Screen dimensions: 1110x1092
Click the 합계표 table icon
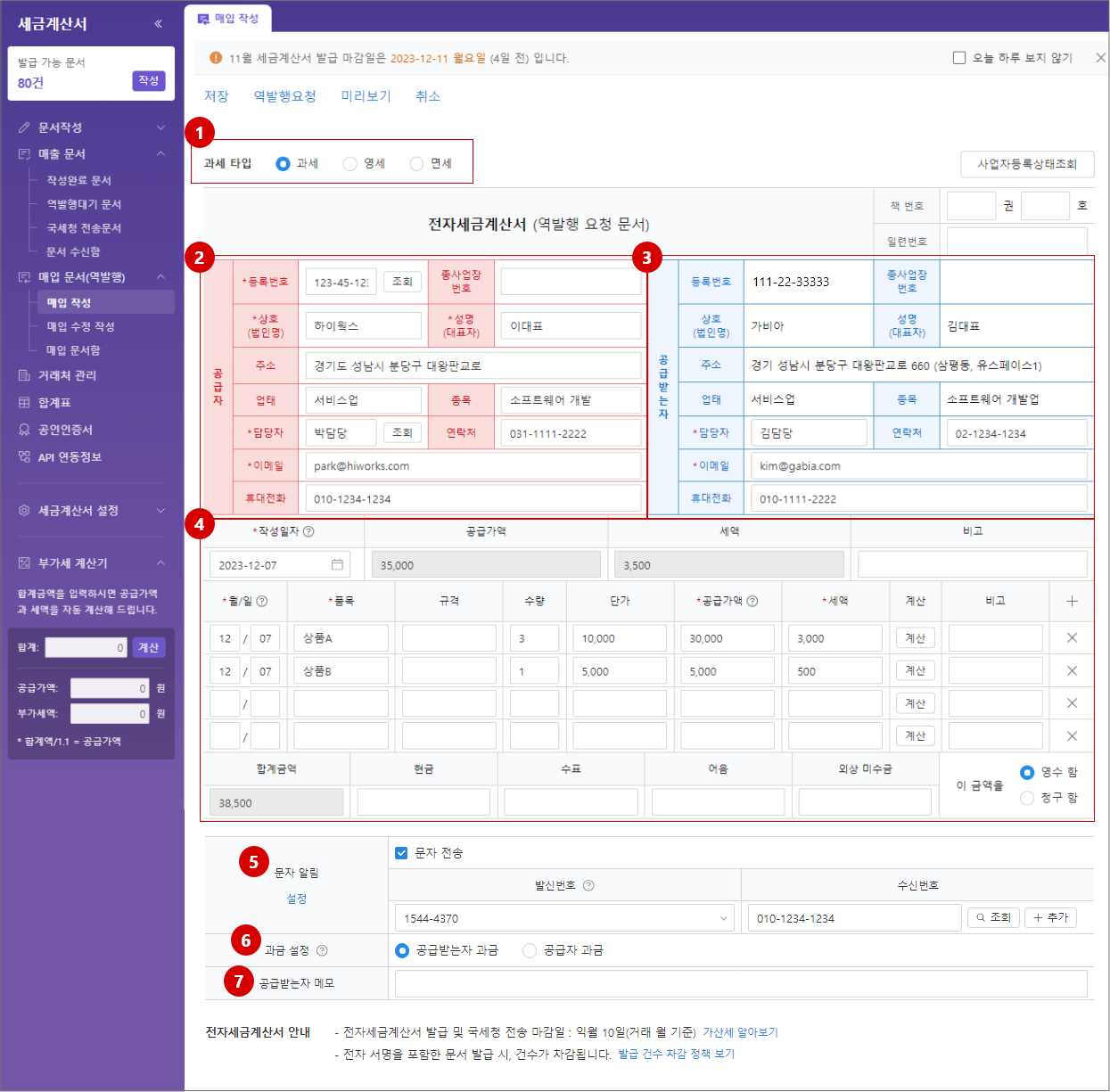tap(24, 403)
